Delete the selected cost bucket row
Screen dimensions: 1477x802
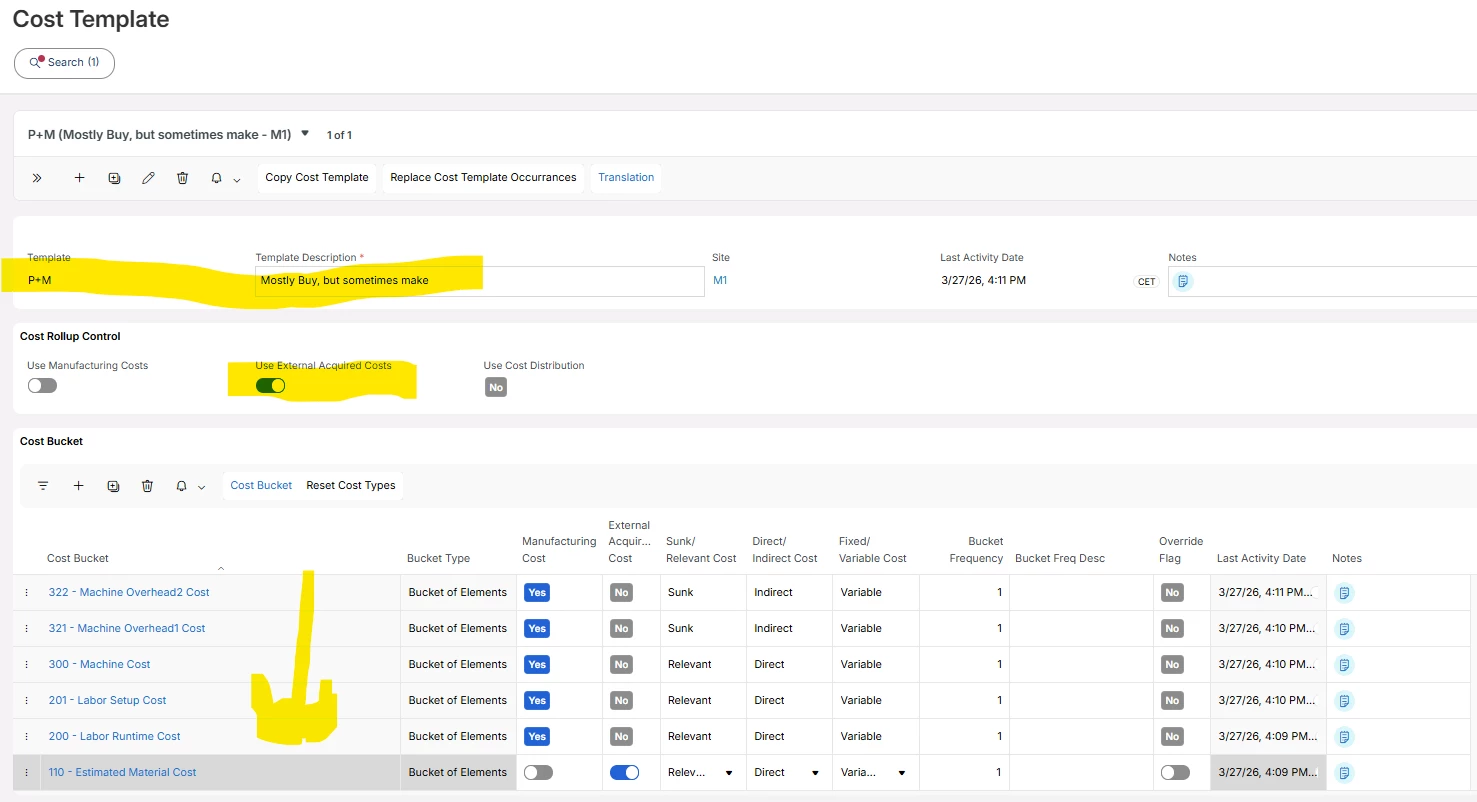147,486
